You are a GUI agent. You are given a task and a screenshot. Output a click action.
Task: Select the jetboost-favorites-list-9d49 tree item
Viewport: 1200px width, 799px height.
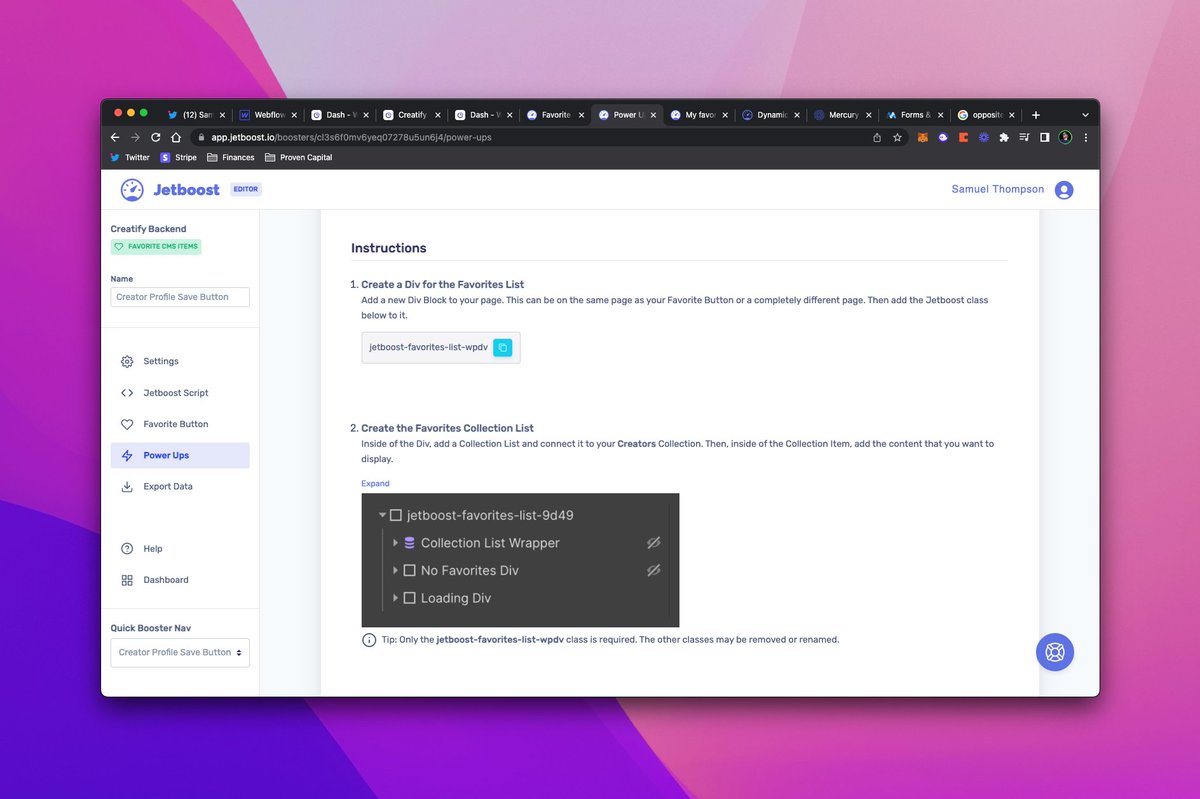click(490, 515)
